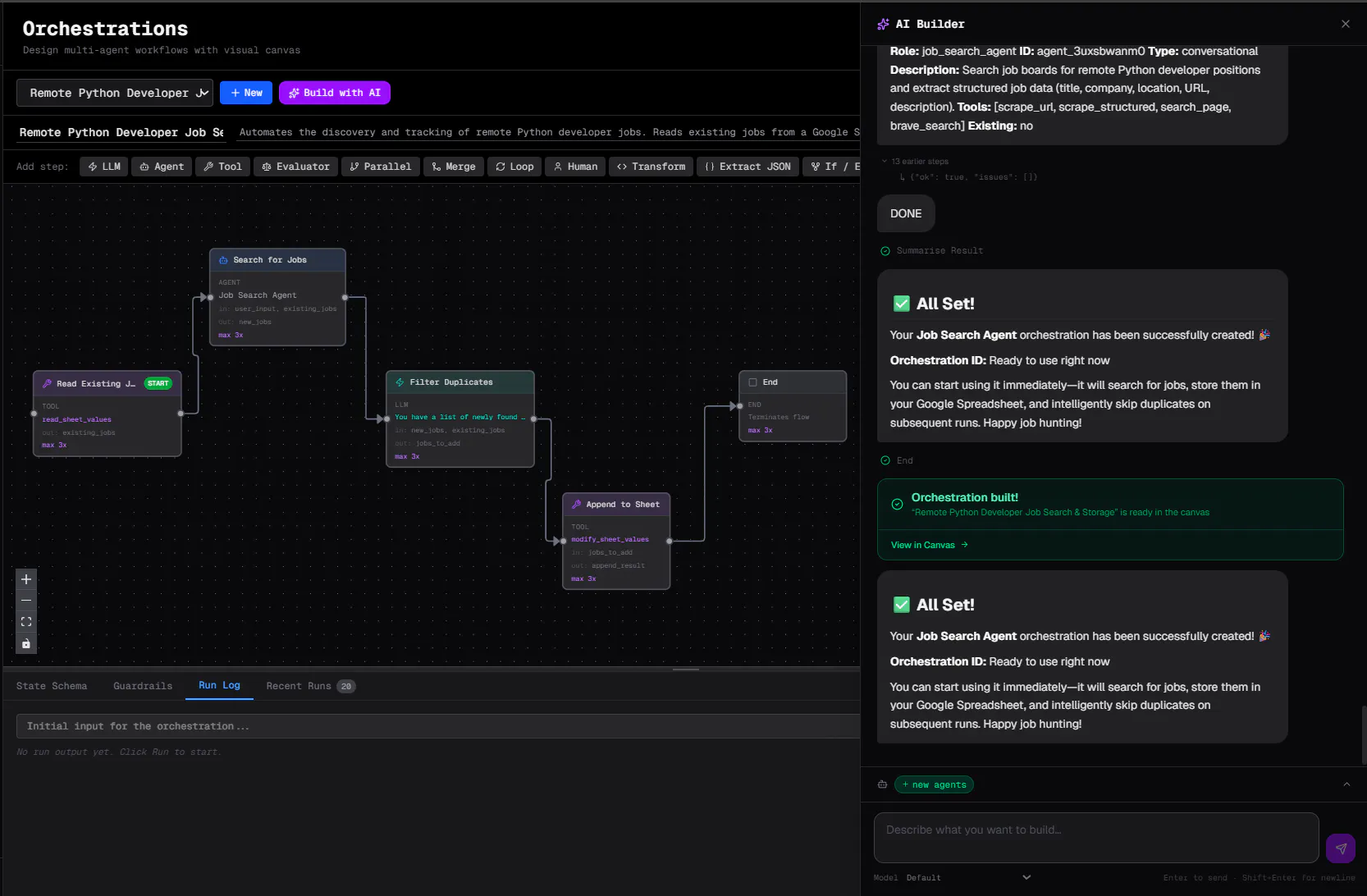The image size is (1367, 896).
Task: Switch to the Run Log tab
Action: (219, 685)
